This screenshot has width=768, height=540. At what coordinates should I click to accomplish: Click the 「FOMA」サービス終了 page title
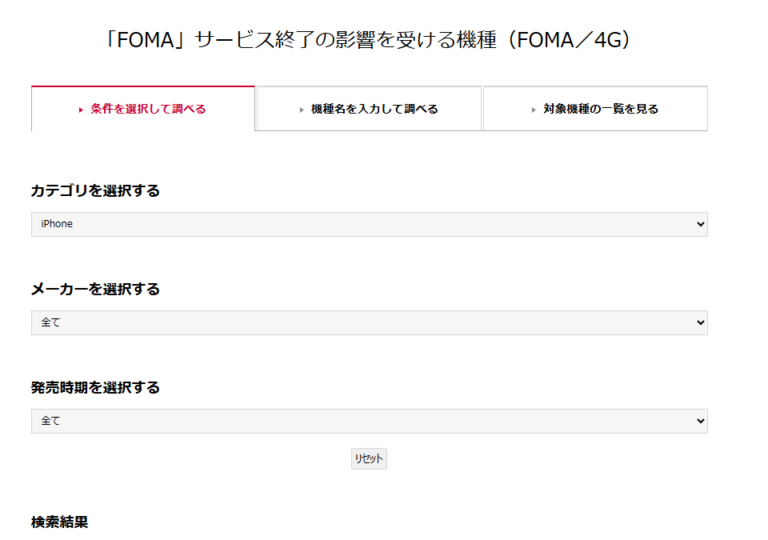coord(369,41)
